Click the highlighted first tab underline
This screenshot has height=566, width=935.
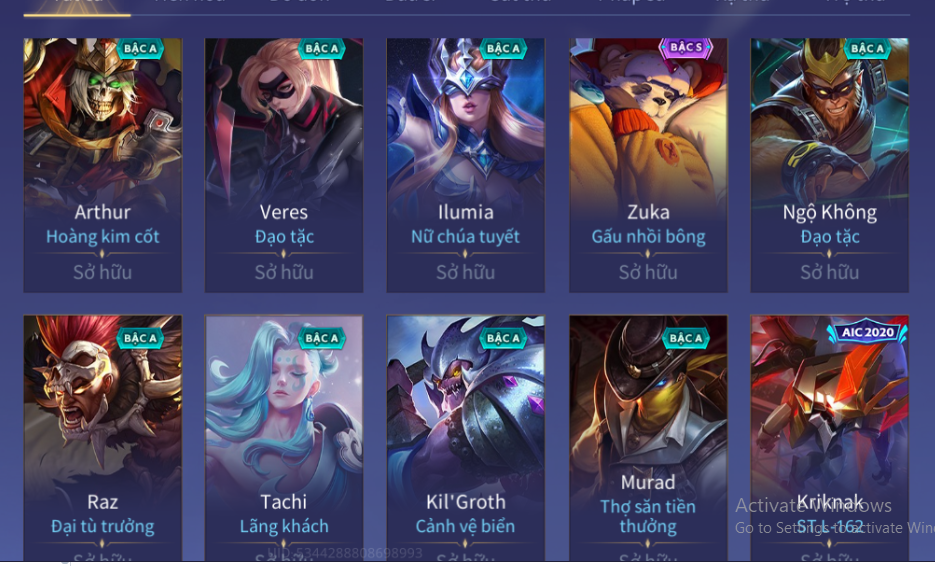(x=77, y=15)
